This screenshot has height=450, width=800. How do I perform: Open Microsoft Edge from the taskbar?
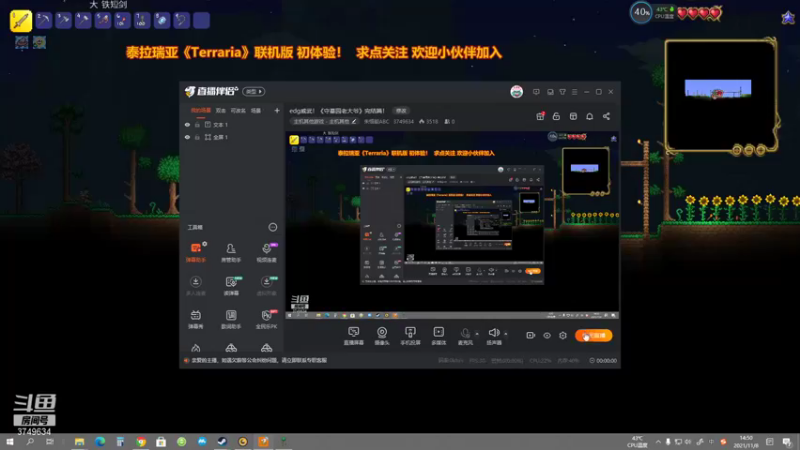click(x=100, y=441)
